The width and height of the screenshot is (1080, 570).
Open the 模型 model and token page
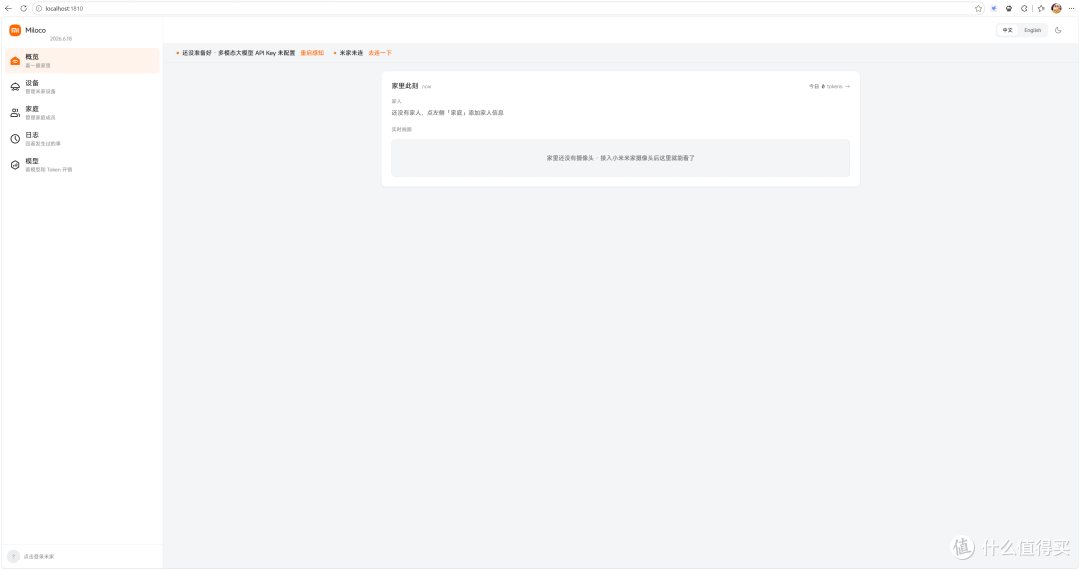[82, 165]
